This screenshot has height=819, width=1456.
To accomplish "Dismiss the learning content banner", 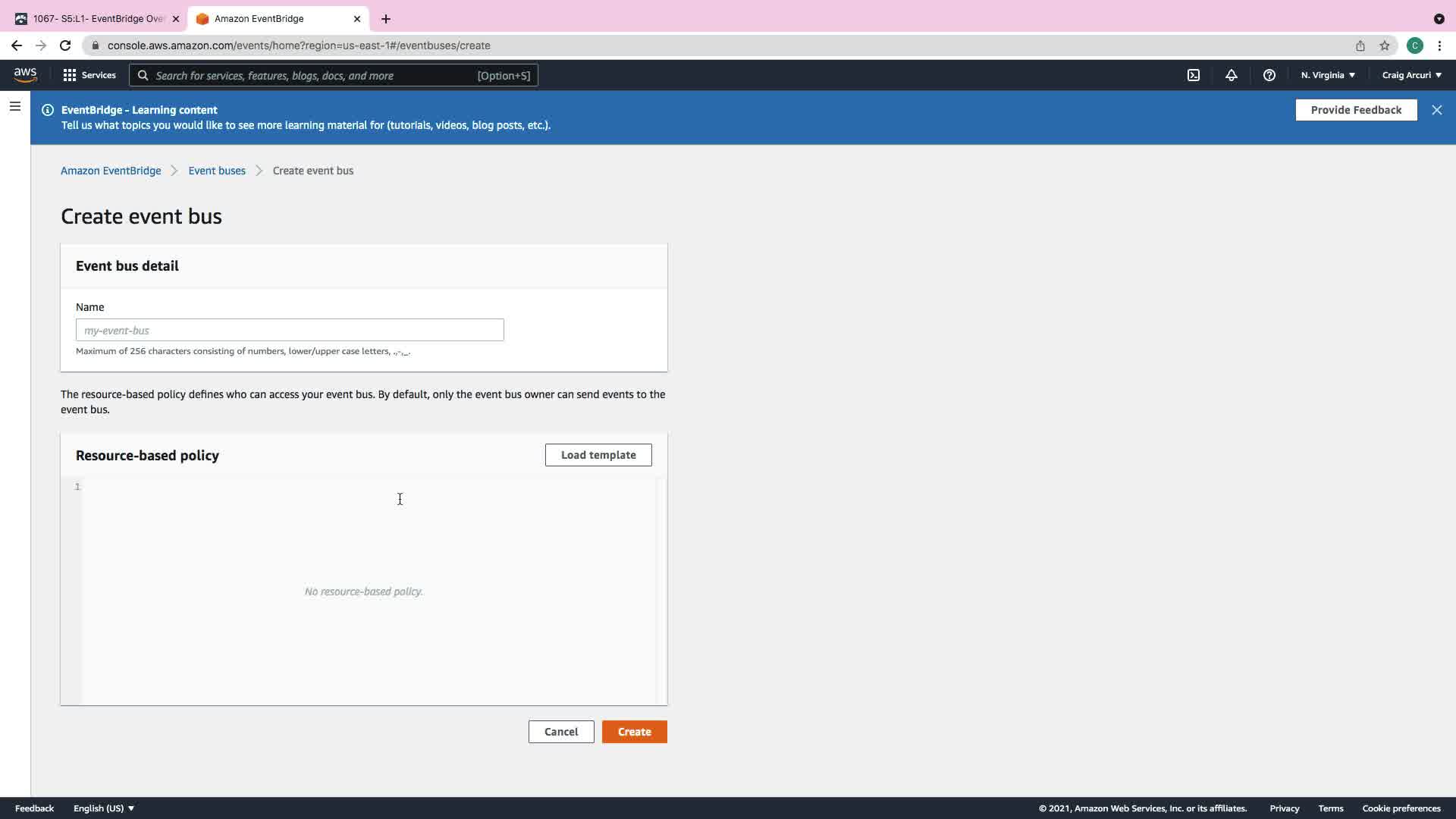I will tap(1437, 110).
